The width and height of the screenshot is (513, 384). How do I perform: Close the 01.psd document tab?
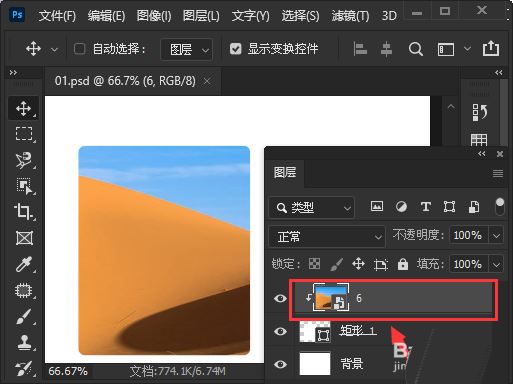click(207, 81)
